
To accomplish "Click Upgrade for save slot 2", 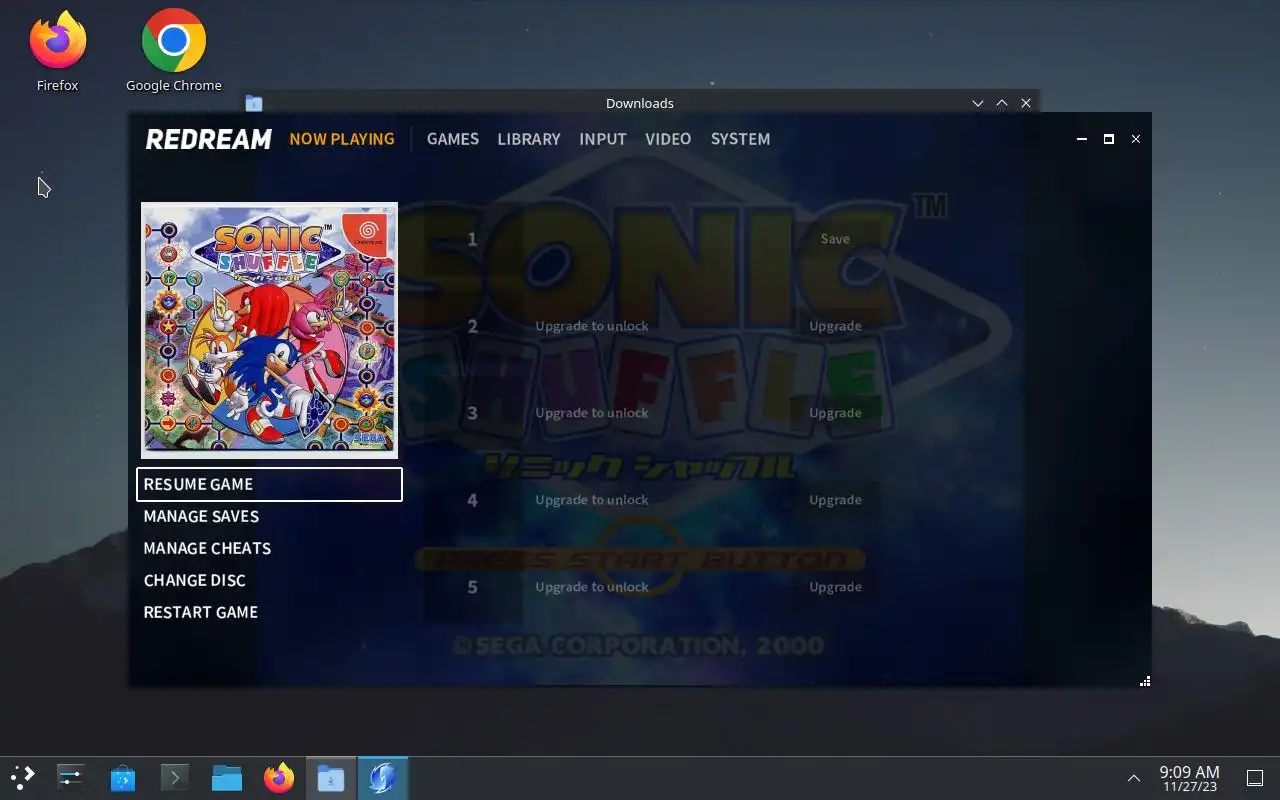I will tap(835, 326).
